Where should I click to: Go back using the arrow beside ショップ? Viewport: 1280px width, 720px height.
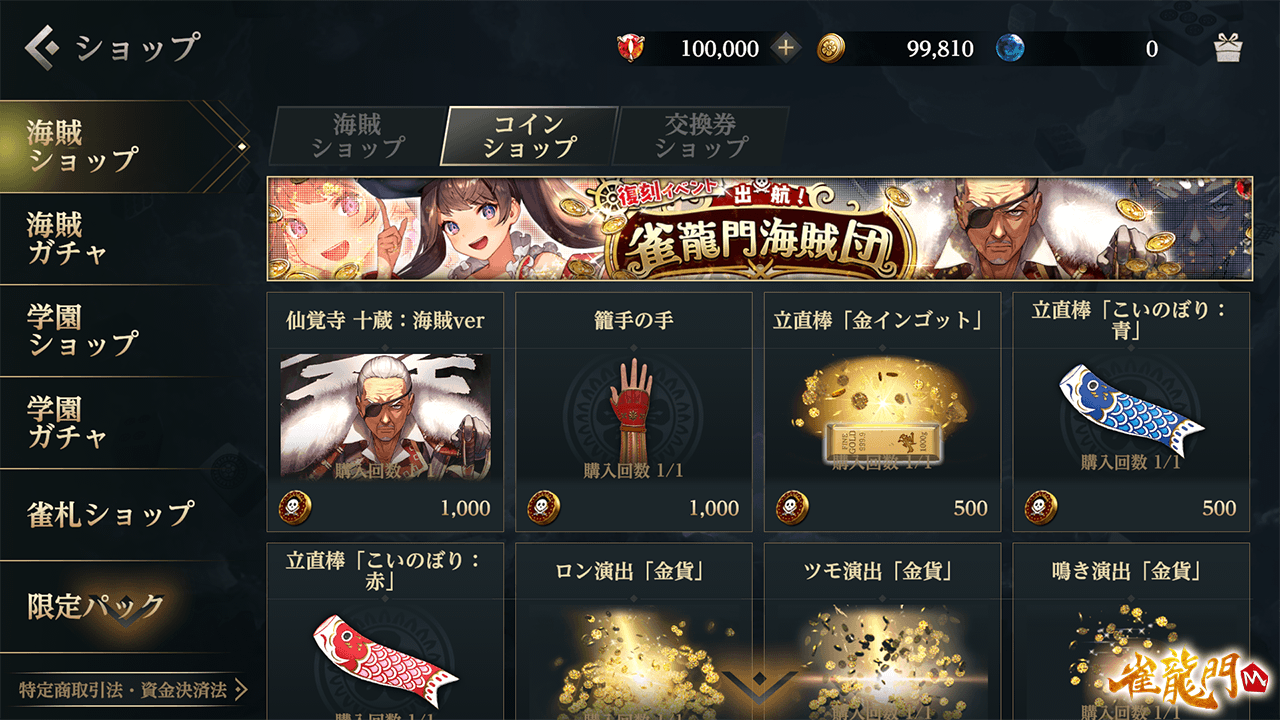[x=44, y=47]
